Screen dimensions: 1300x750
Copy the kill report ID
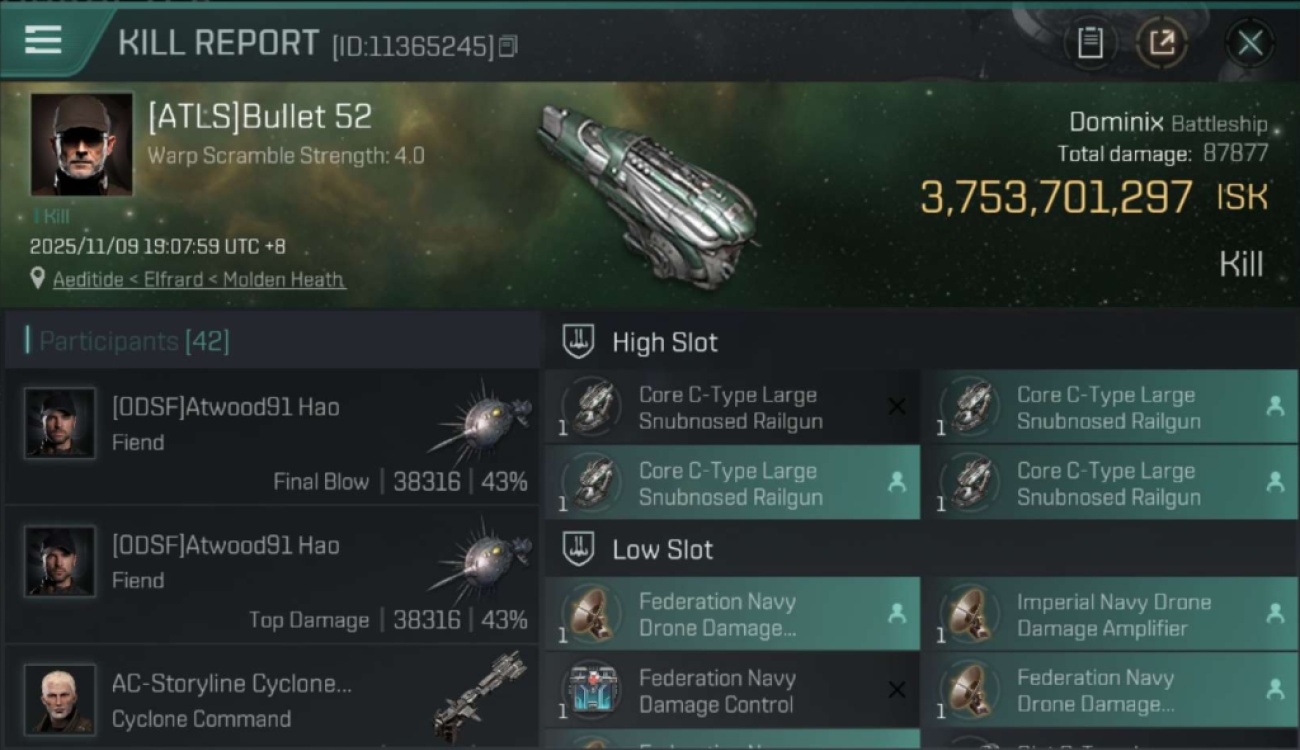[x=508, y=46]
